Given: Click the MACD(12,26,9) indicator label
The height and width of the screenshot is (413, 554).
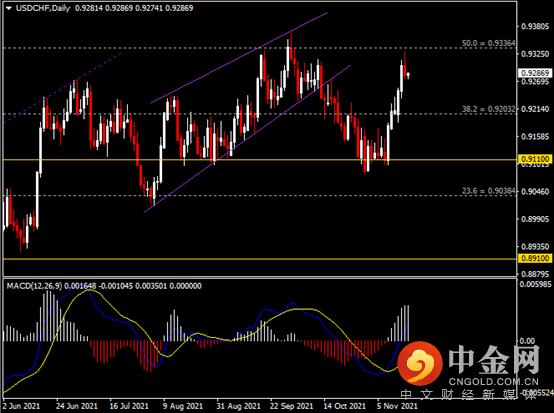Looking at the screenshot, I should (x=34, y=286).
